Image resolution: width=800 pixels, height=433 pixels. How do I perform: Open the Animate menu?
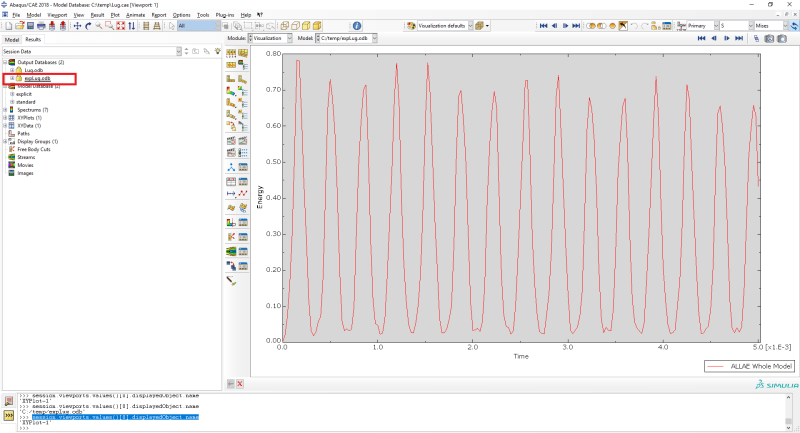click(135, 15)
